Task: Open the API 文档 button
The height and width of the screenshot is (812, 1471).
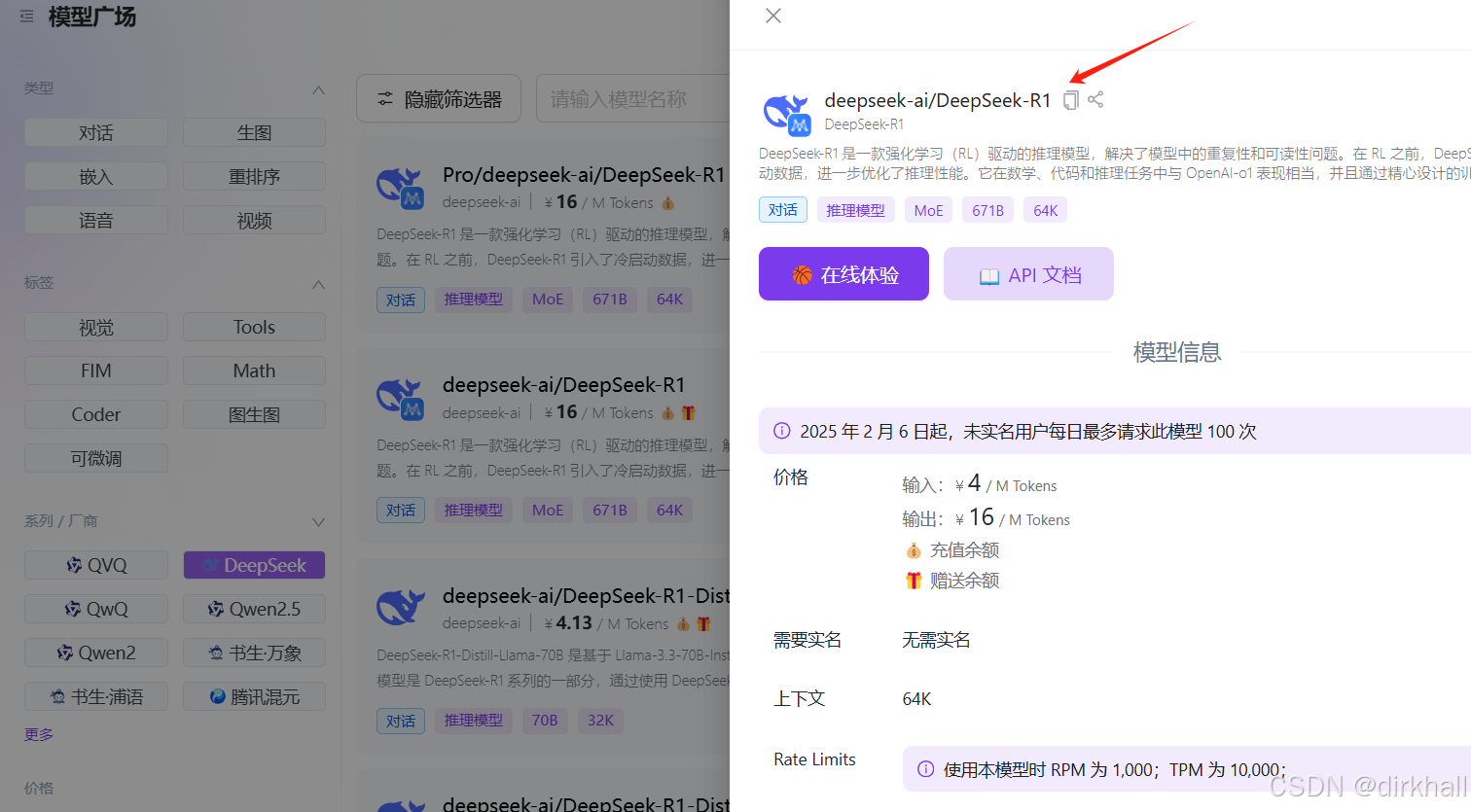Action: [x=1028, y=274]
